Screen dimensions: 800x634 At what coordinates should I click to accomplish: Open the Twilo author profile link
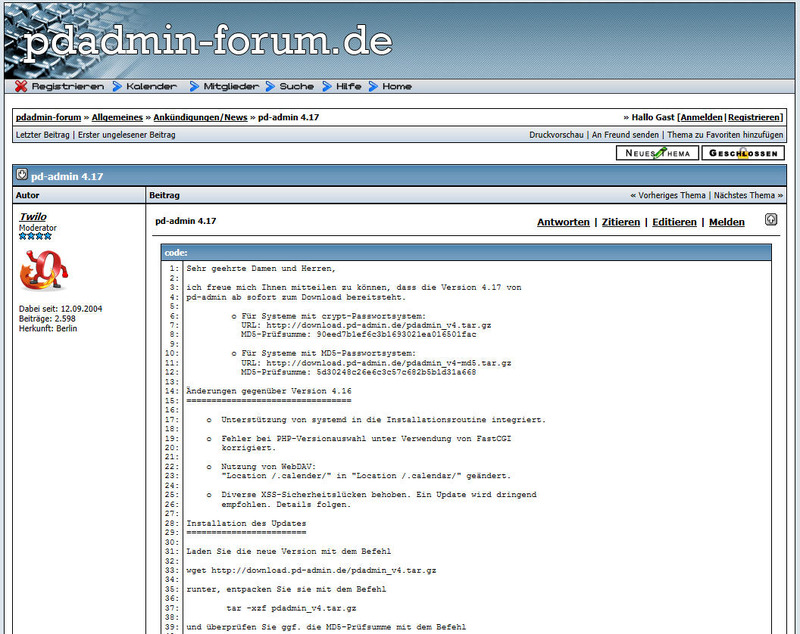[x=33, y=216]
